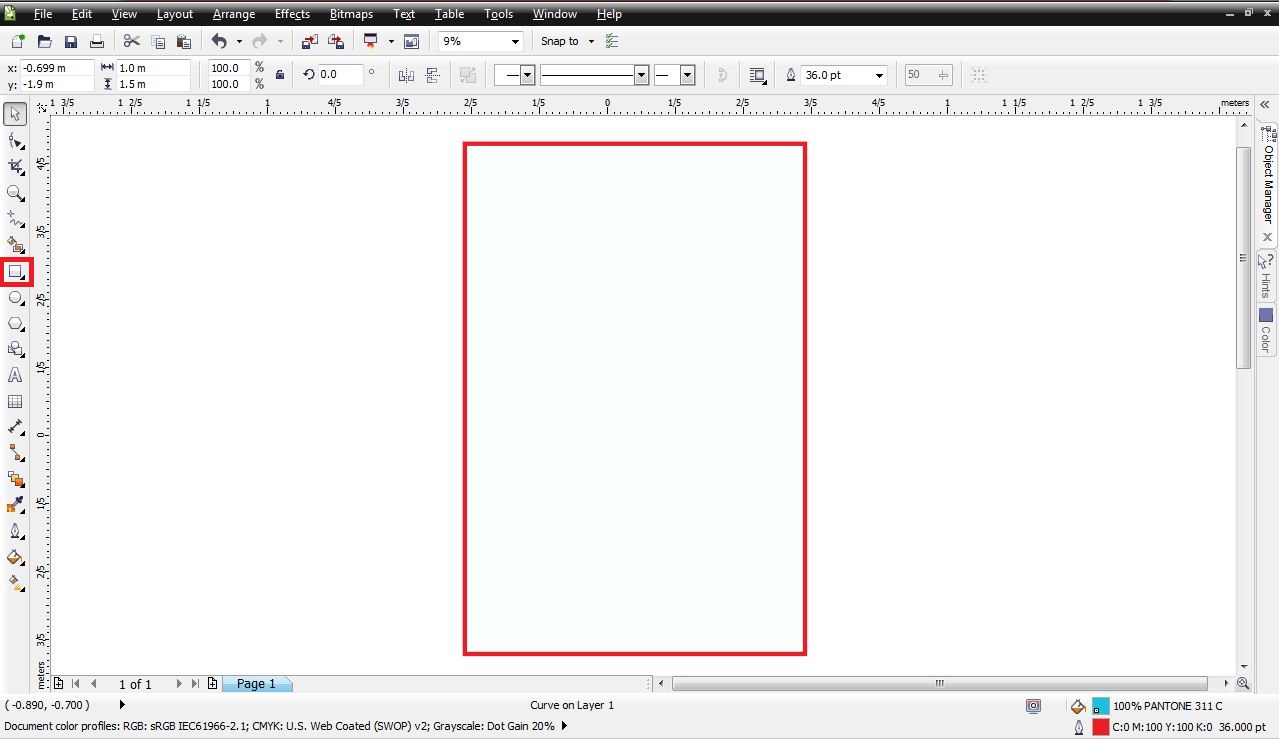Open a file with folder icon
This screenshot has height=739, width=1279.
pos(44,41)
